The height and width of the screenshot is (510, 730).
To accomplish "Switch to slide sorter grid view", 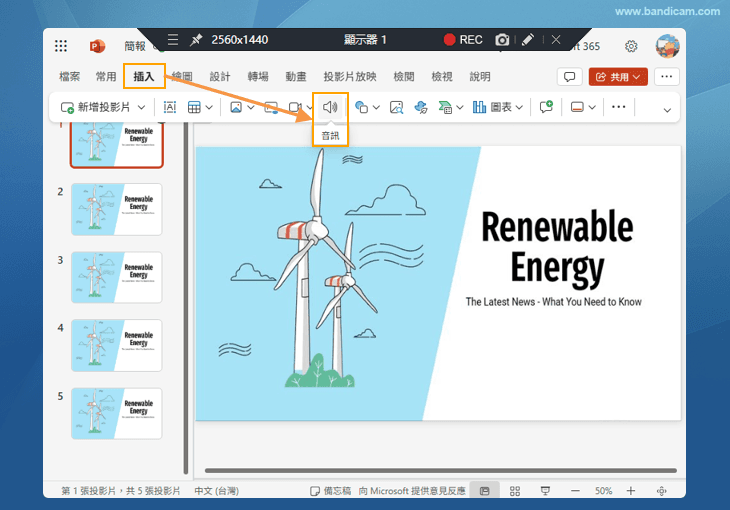I will [x=515, y=491].
